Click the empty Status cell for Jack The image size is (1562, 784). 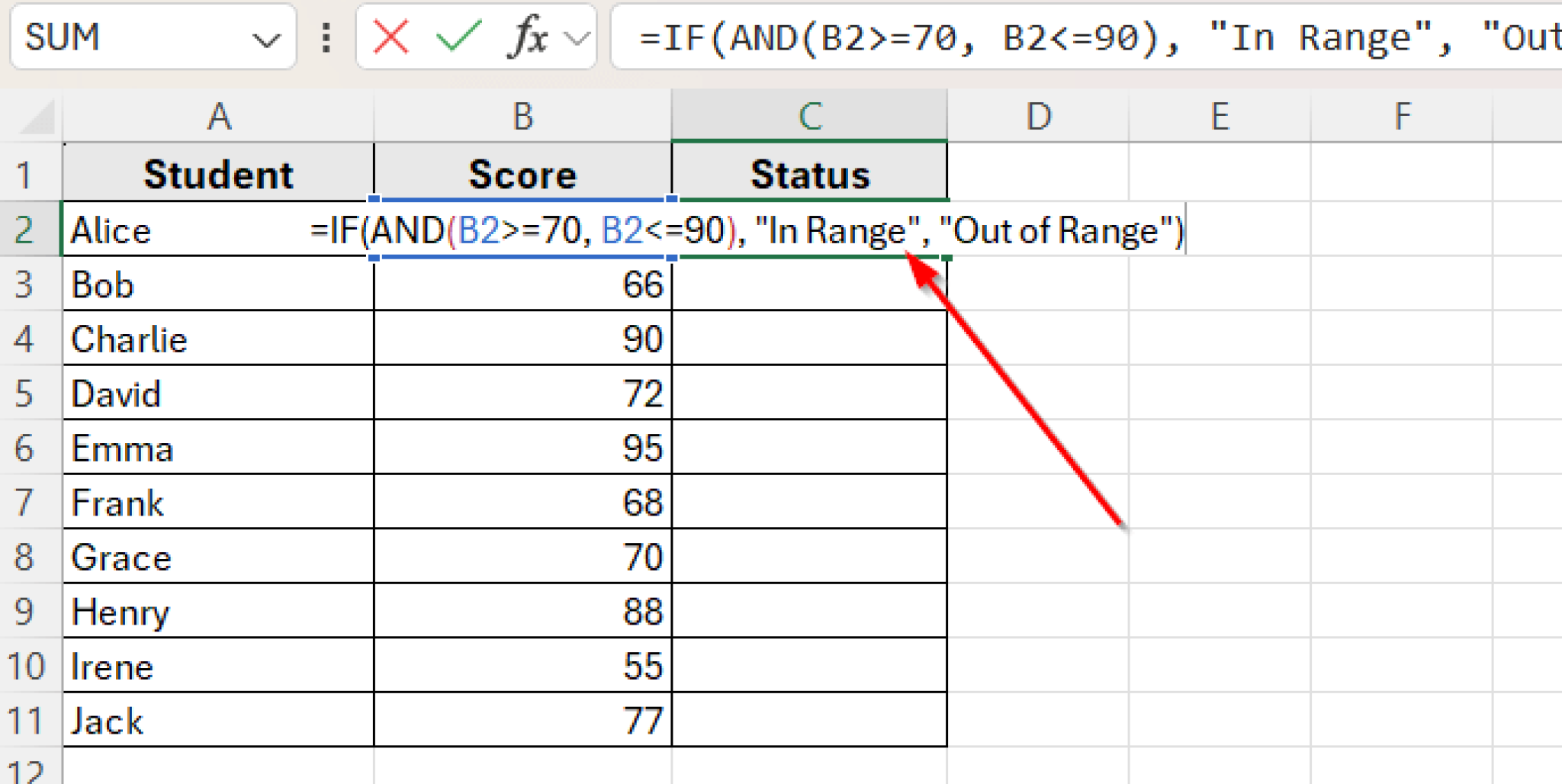click(x=809, y=721)
